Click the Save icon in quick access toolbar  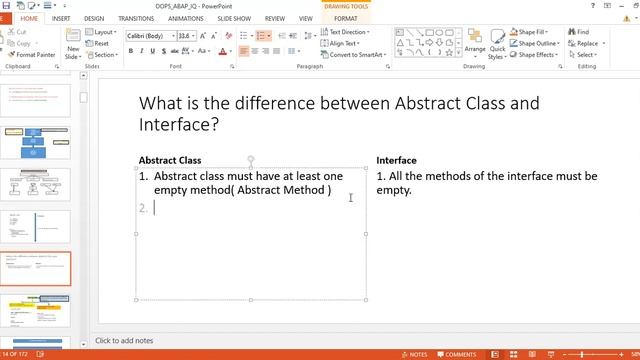click(x=6, y=6)
